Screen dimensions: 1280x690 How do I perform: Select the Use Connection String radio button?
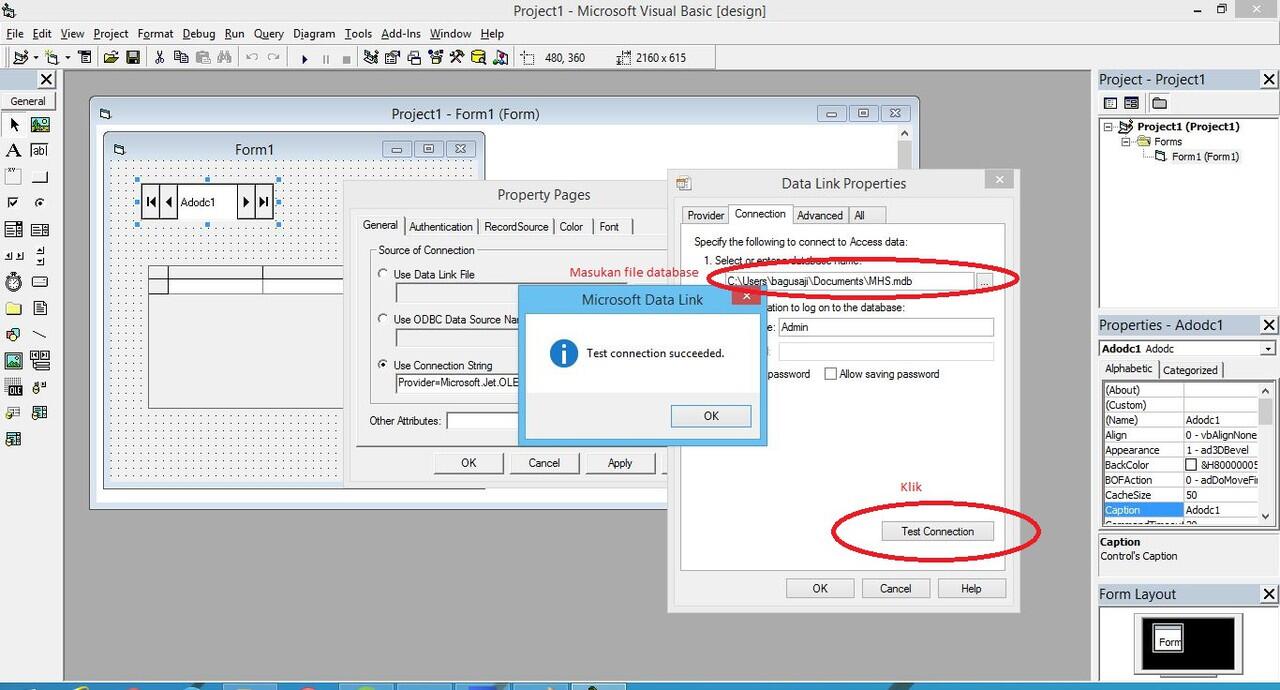(x=383, y=365)
